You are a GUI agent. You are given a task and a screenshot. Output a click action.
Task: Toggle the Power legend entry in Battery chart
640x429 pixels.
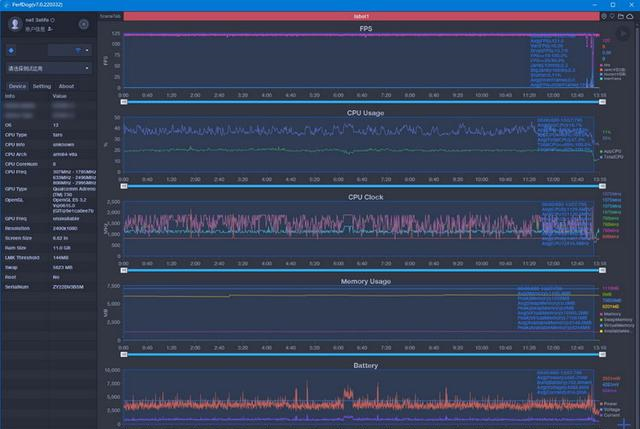(x=609, y=404)
